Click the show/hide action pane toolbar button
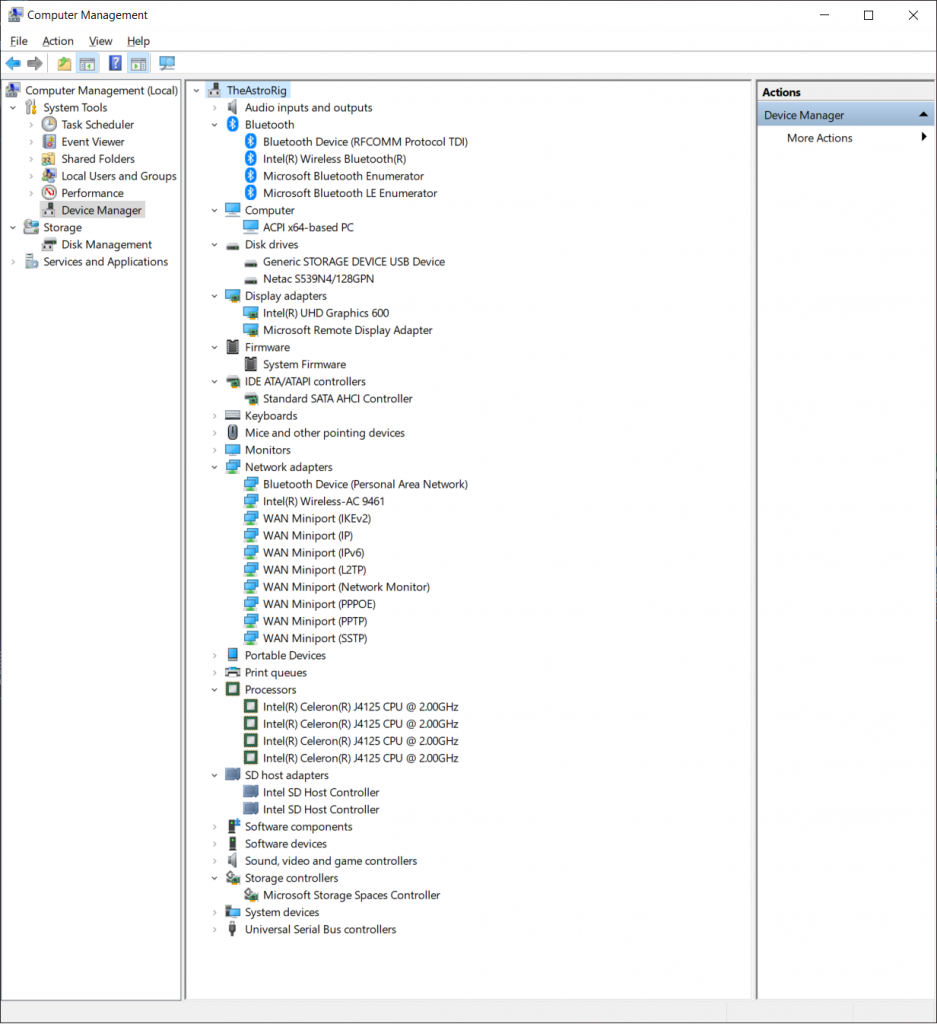 (138, 63)
